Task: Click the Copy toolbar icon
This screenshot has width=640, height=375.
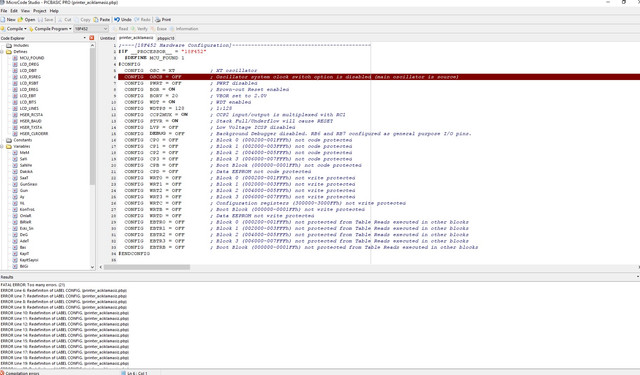Action: click(82, 20)
